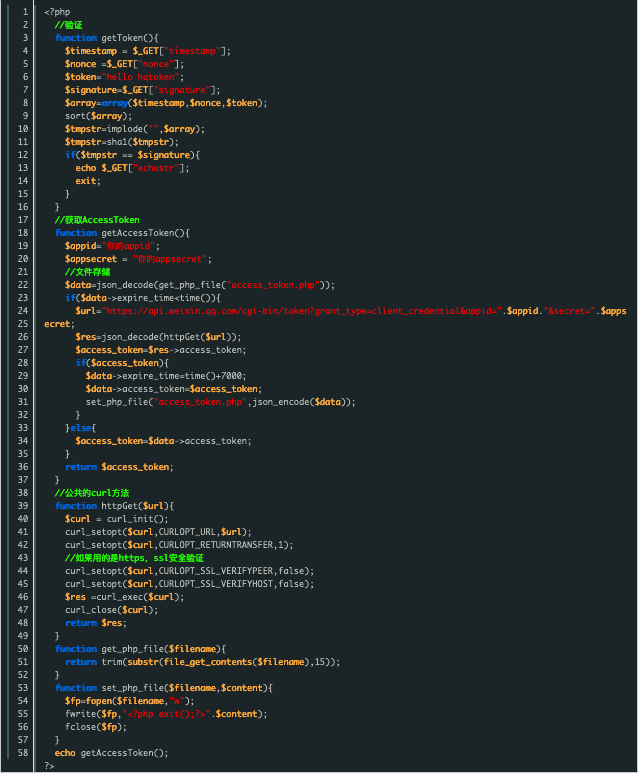
Task: Click the AccessToken comment on line 17
Action: click(97, 220)
